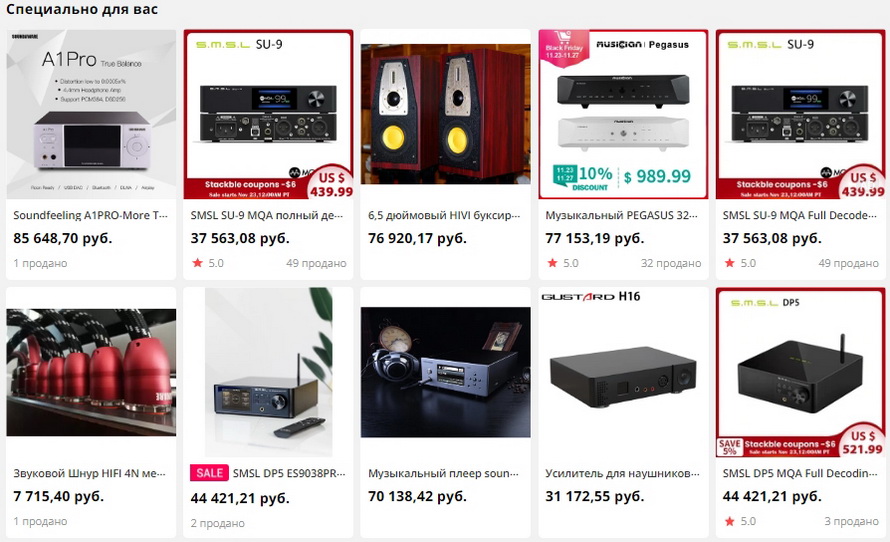Open the Звуковой Шнур HIFI 4N title
The height and width of the screenshot is (542, 890).
pyautogui.click(x=90, y=473)
